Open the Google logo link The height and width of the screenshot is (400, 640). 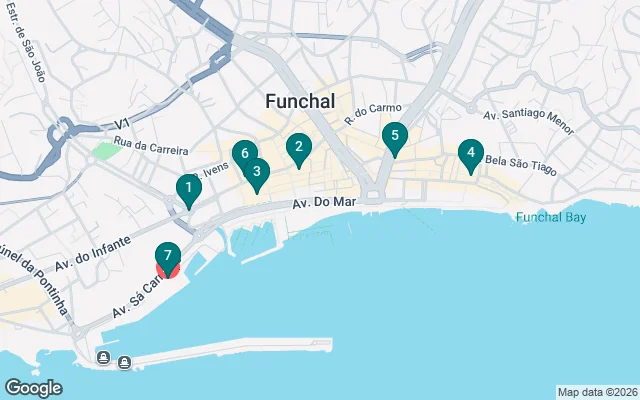[x=33, y=388]
